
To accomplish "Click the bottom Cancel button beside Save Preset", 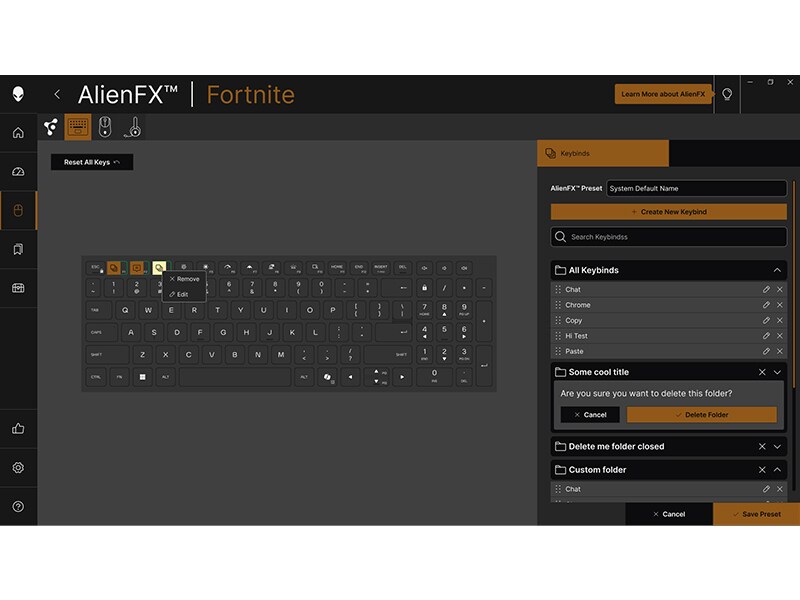I will coord(669,514).
